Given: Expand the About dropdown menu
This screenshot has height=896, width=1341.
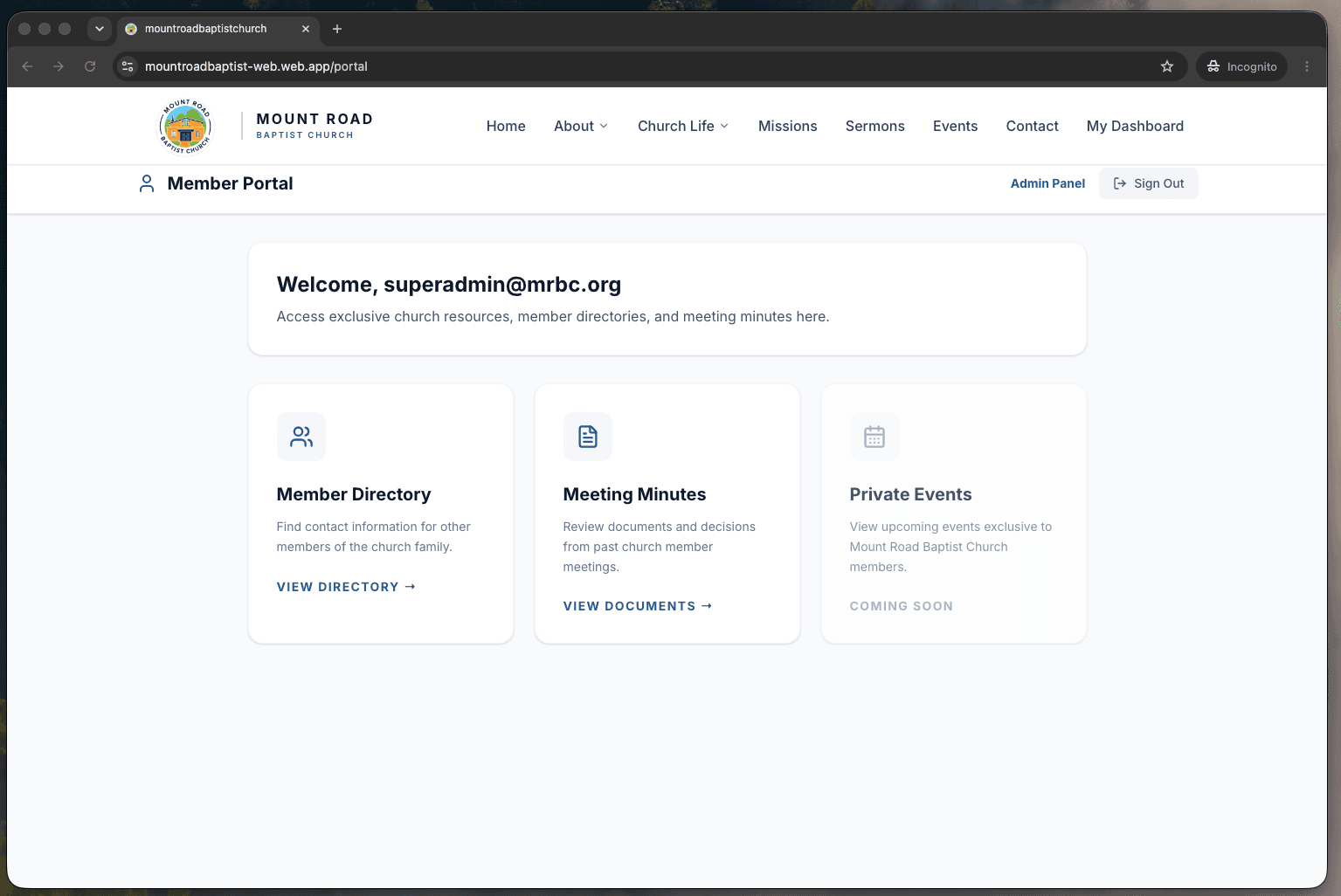Looking at the screenshot, I should [581, 126].
